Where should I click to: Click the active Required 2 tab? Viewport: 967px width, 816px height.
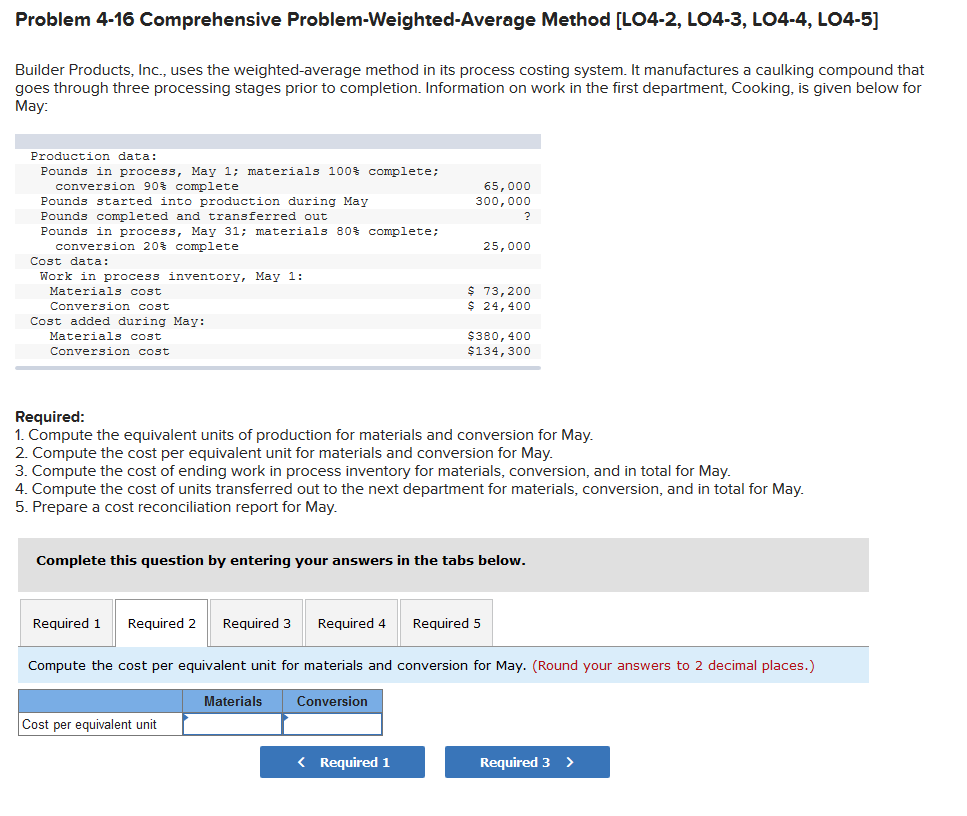(161, 622)
